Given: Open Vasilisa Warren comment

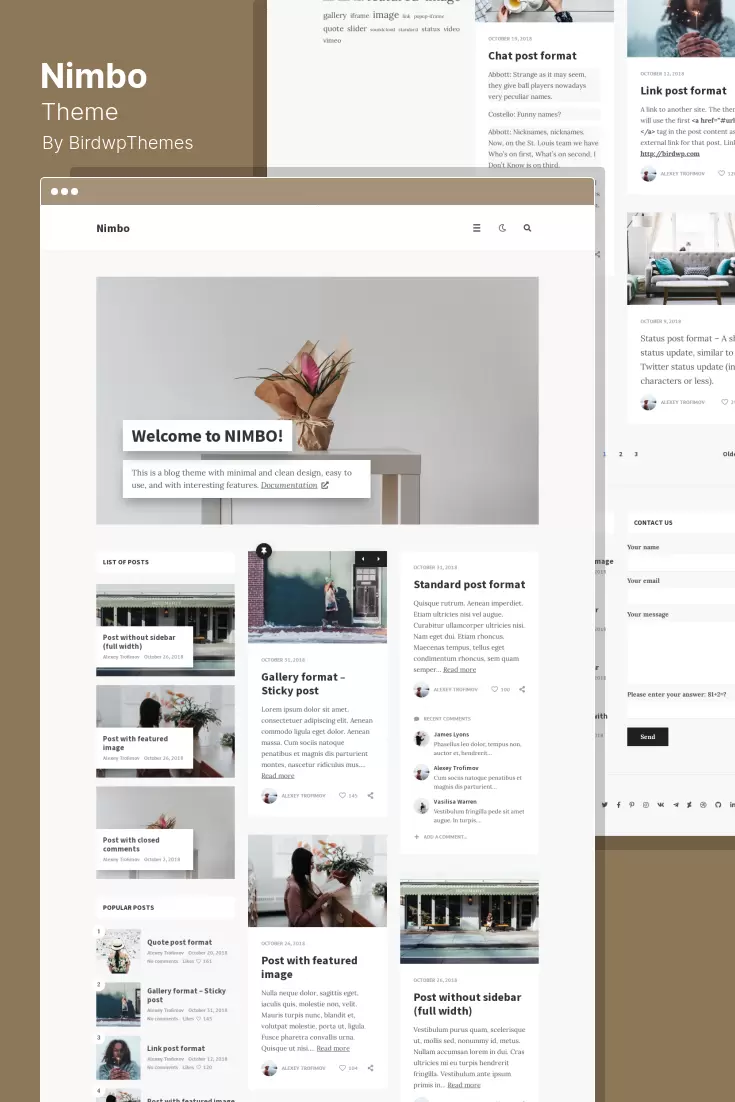Looking at the screenshot, I should click(455, 802).
